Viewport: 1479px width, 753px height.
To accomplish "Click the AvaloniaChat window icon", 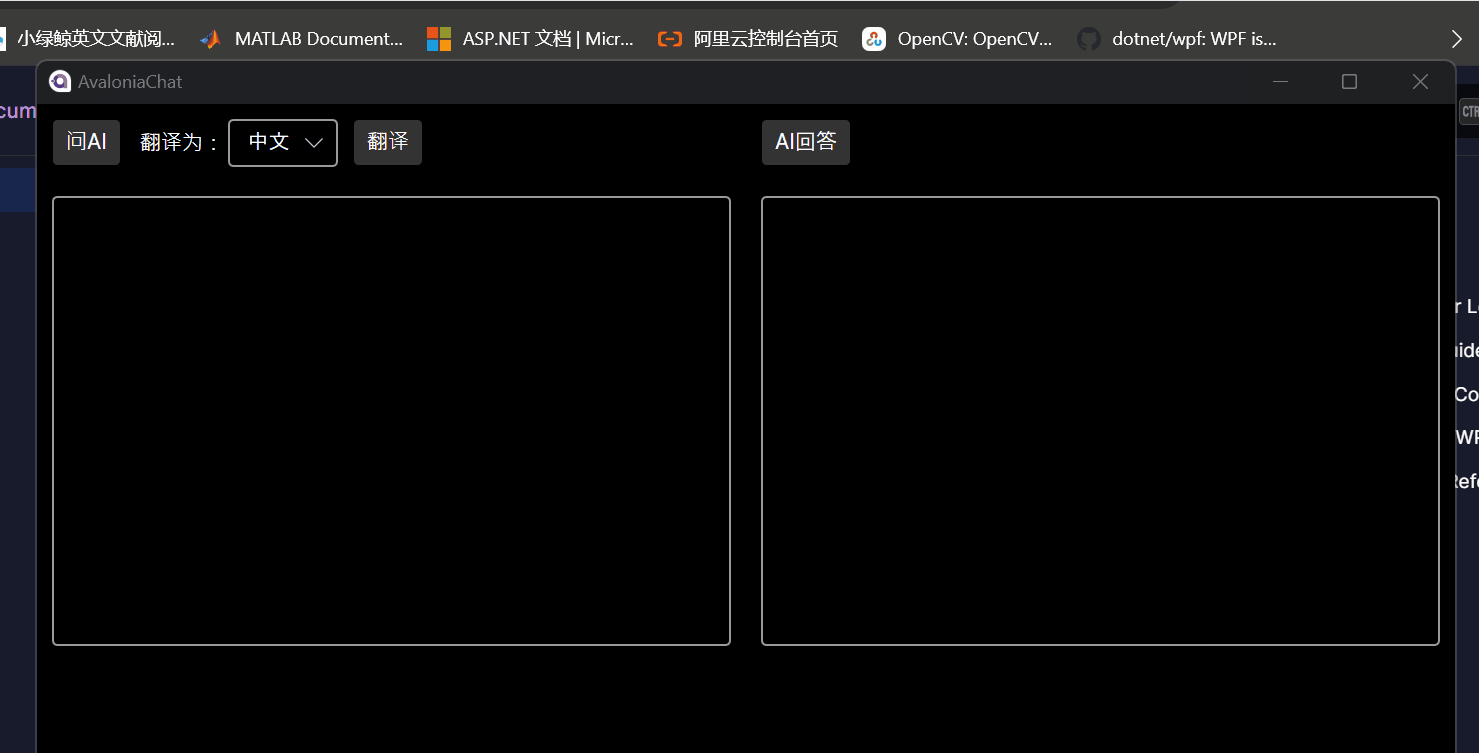I will click(60, 82).
